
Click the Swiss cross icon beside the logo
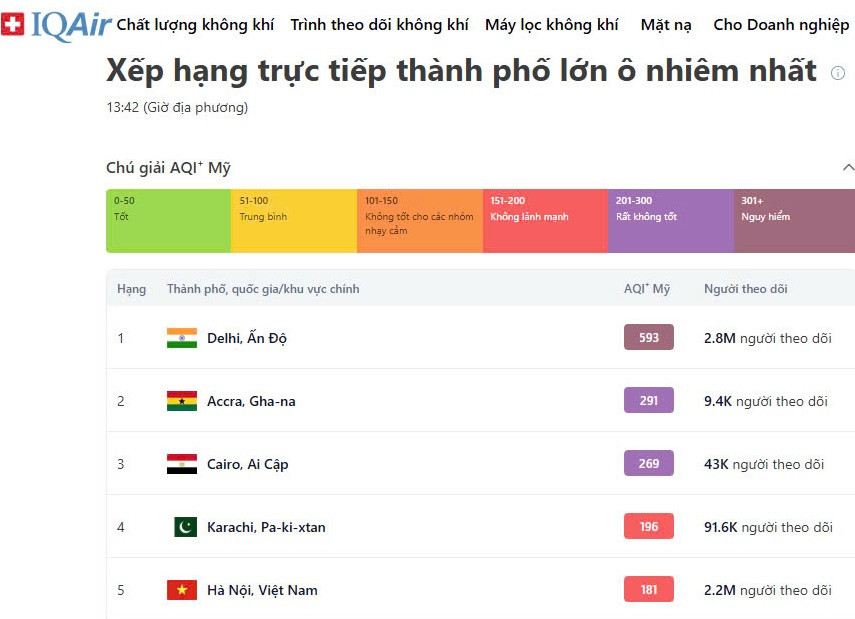(14, 22)
